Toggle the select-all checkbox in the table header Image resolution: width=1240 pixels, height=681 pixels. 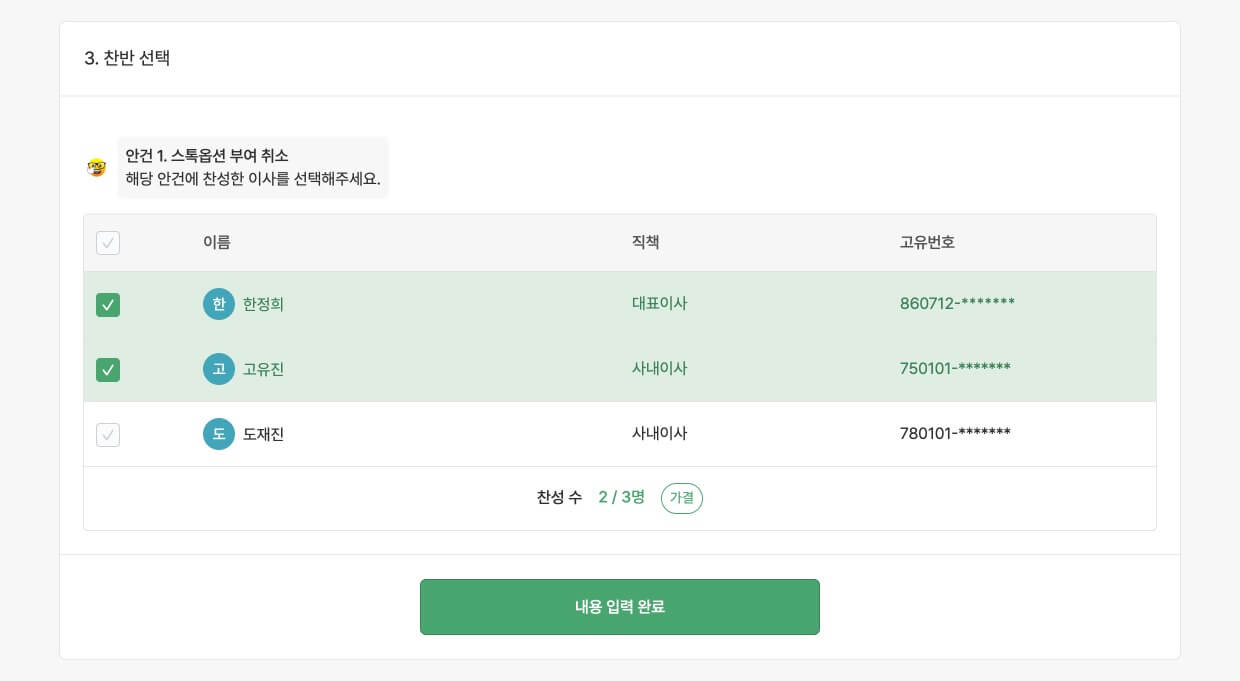[x=107, y=242]
